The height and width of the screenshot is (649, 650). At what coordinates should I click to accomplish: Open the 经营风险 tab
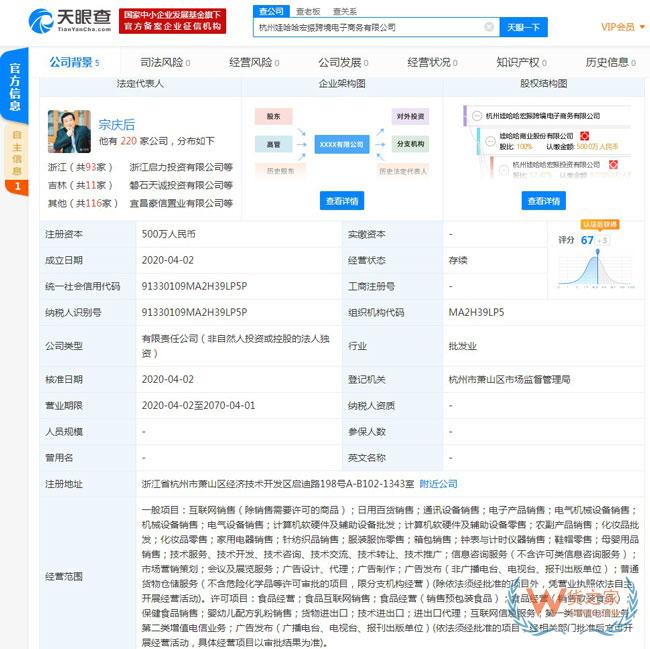coord(254,63)
